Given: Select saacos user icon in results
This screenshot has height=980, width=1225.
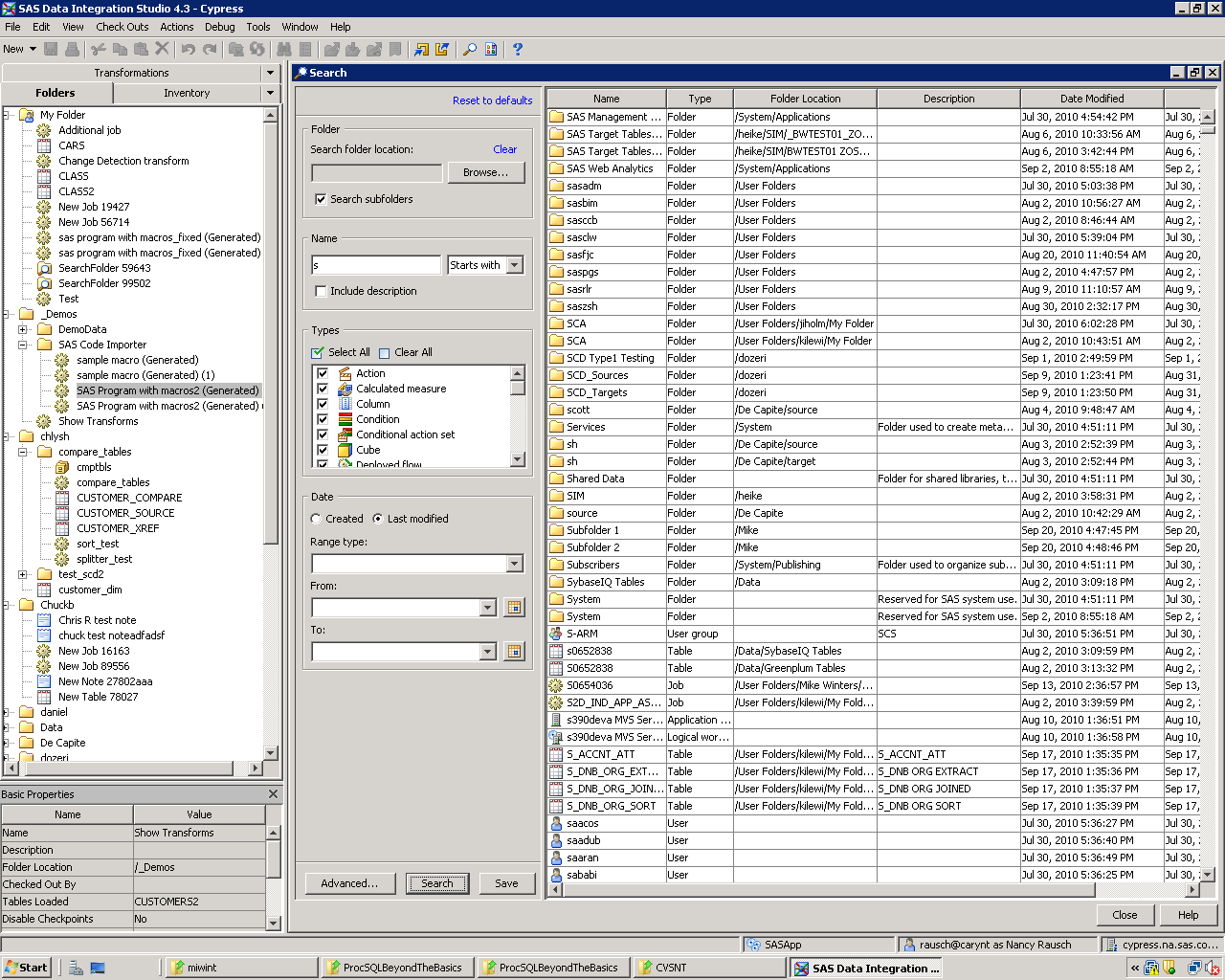Looking at the screenshot, I should [x=556, y=823].
